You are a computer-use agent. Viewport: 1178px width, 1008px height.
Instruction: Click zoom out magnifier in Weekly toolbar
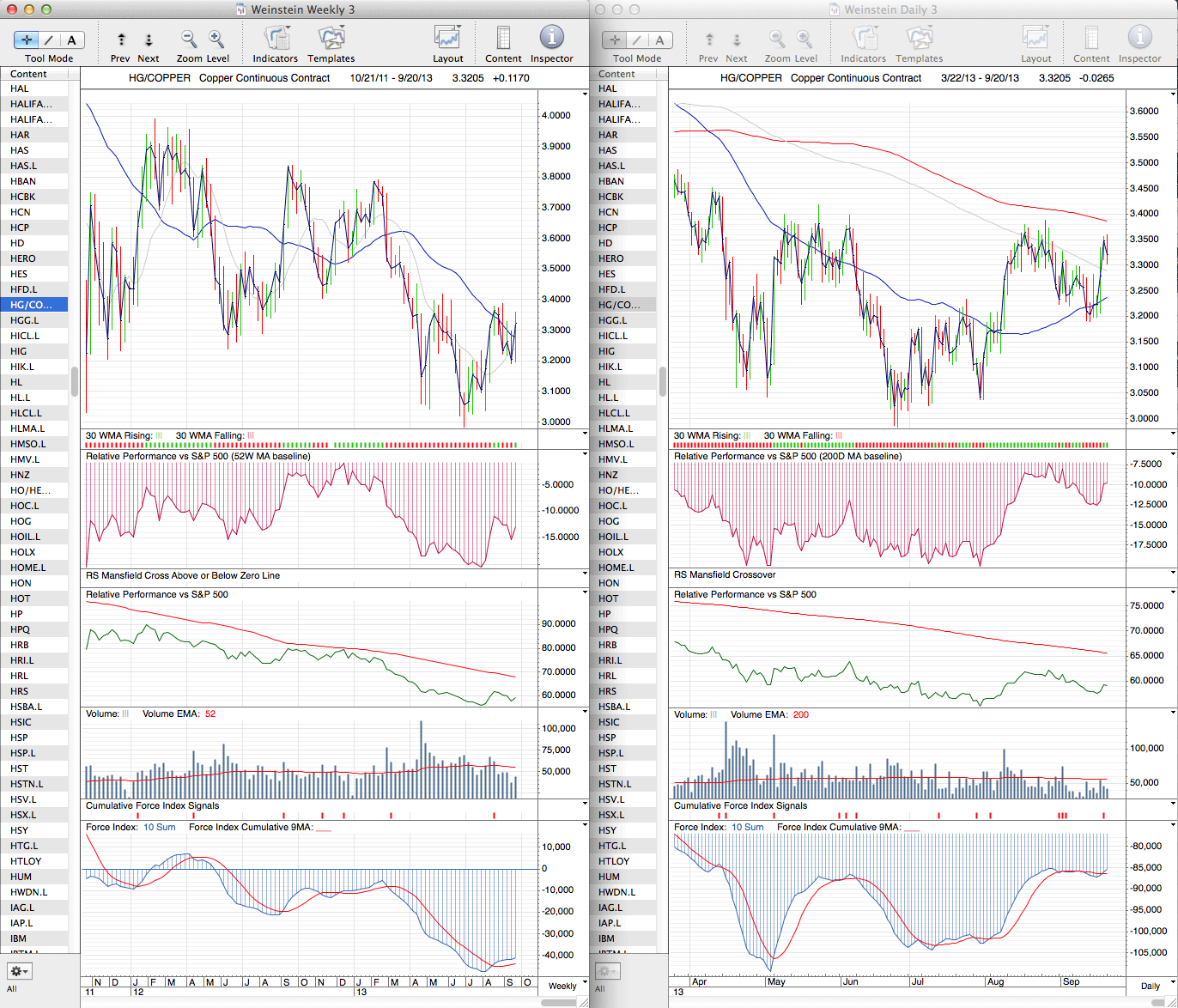pyautogui.click(x=189, y=39)
